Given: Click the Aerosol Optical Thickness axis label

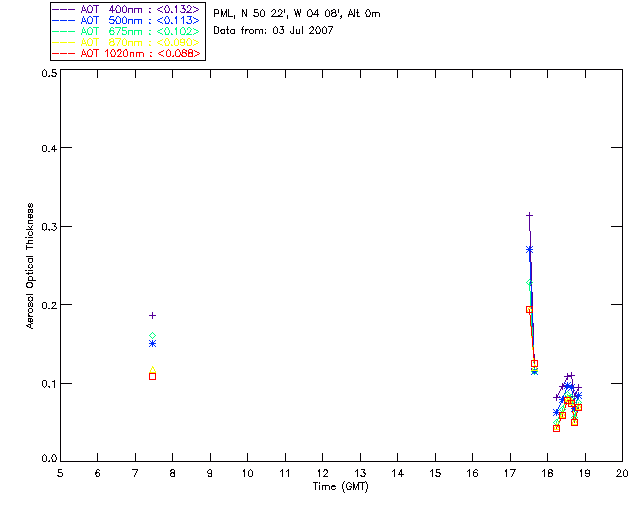Looking at the screenshot, I should [29, 266].
